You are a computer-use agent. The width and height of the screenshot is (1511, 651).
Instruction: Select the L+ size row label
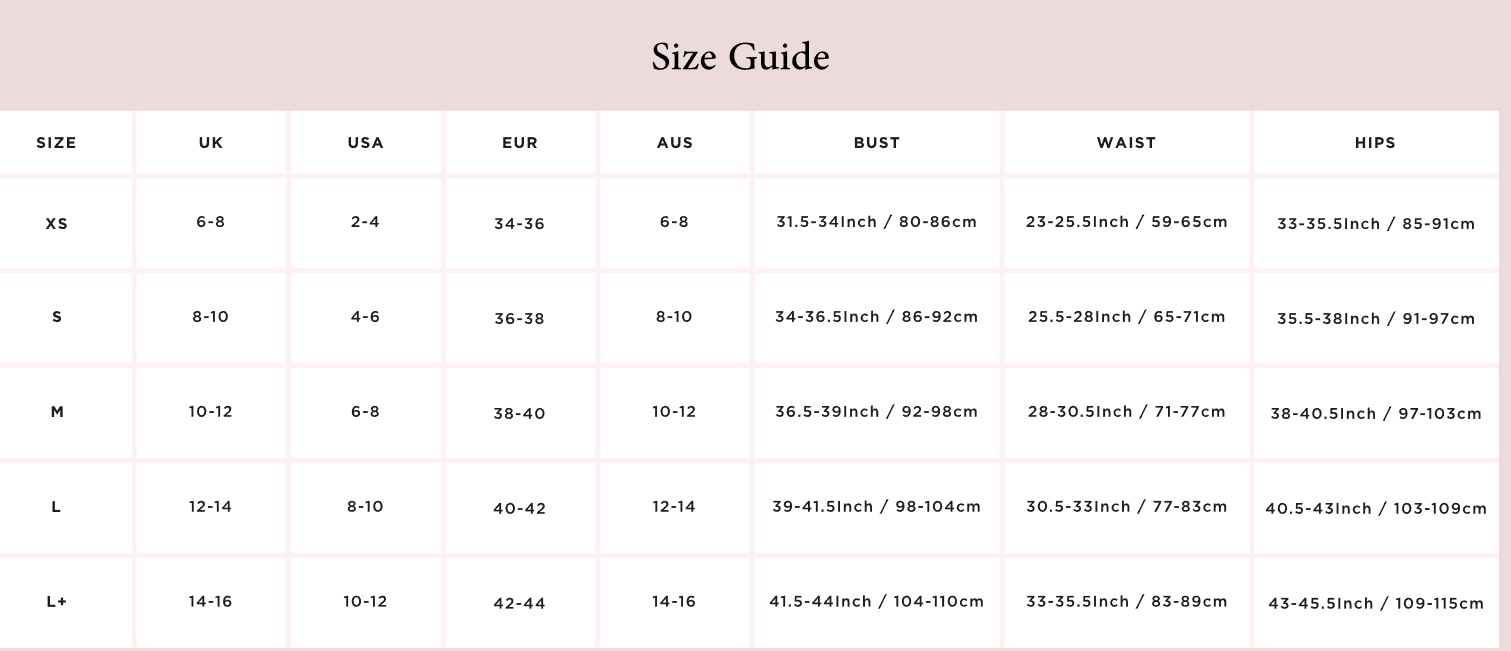[57, 602]
